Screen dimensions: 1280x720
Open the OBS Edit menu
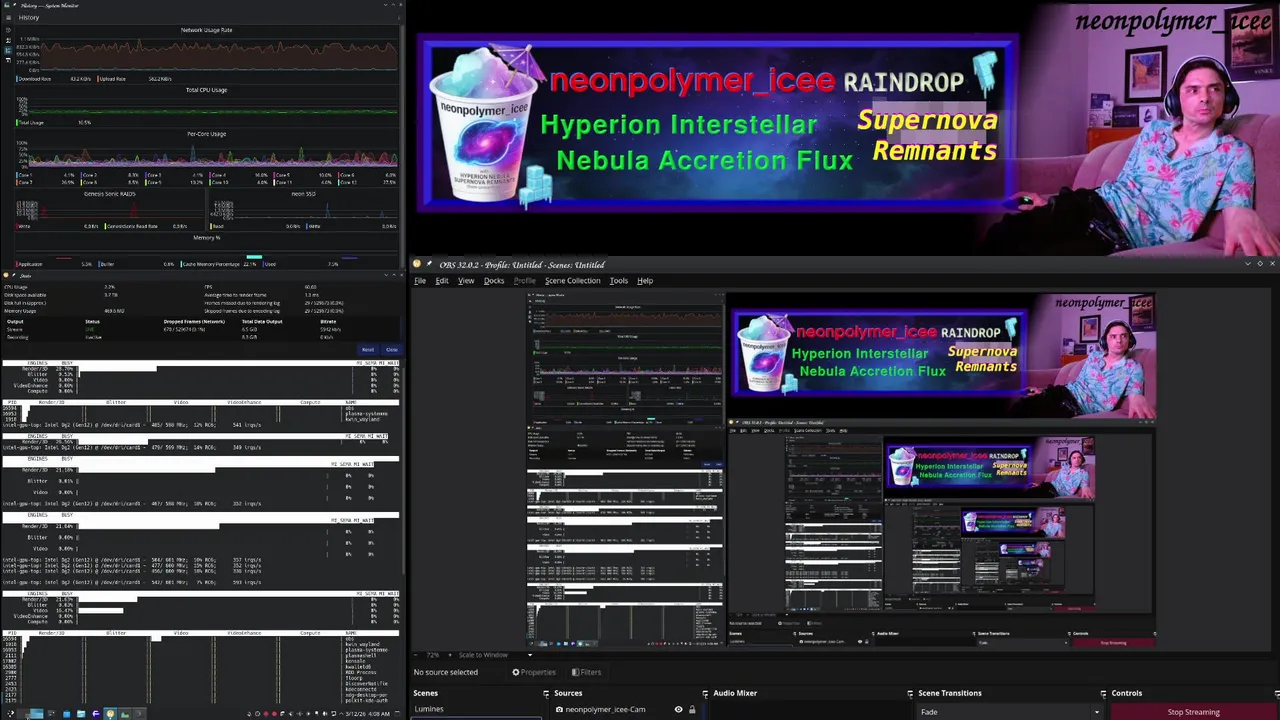[442, 281]
